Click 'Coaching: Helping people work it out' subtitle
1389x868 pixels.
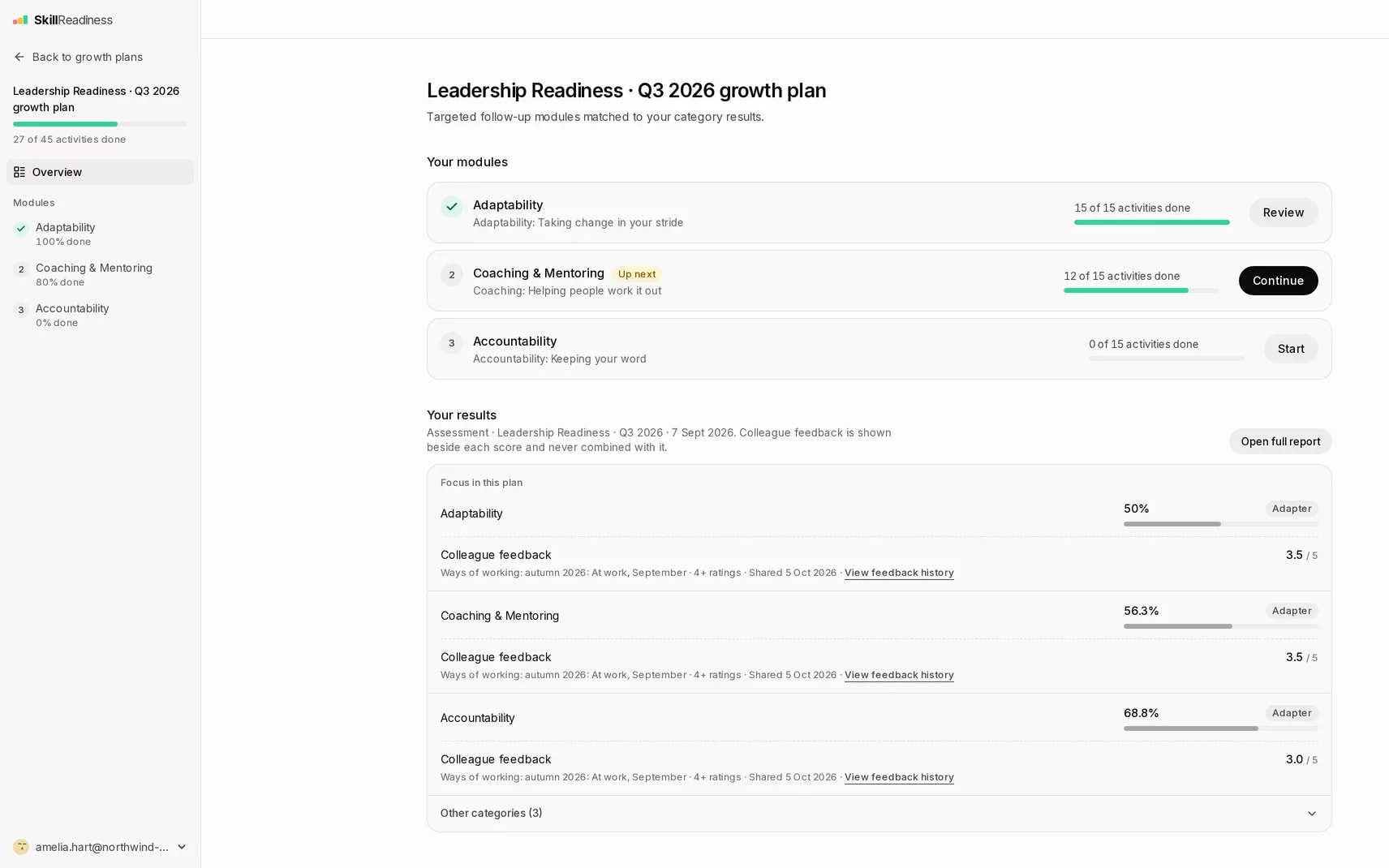(567, 291)
